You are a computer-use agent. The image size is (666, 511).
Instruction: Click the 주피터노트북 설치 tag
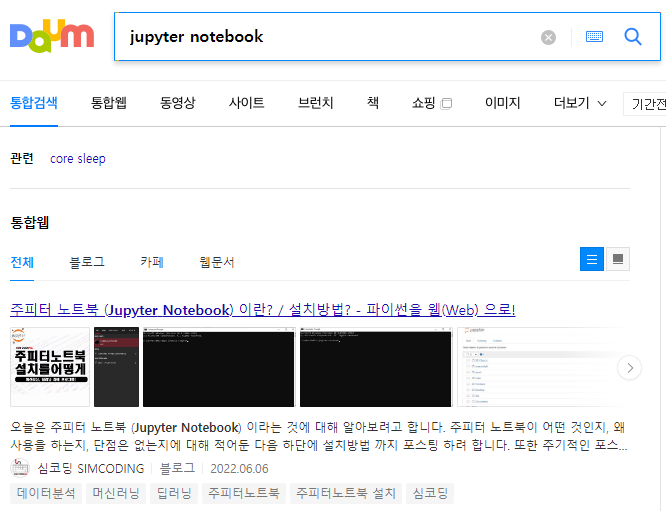pos(346,493)
